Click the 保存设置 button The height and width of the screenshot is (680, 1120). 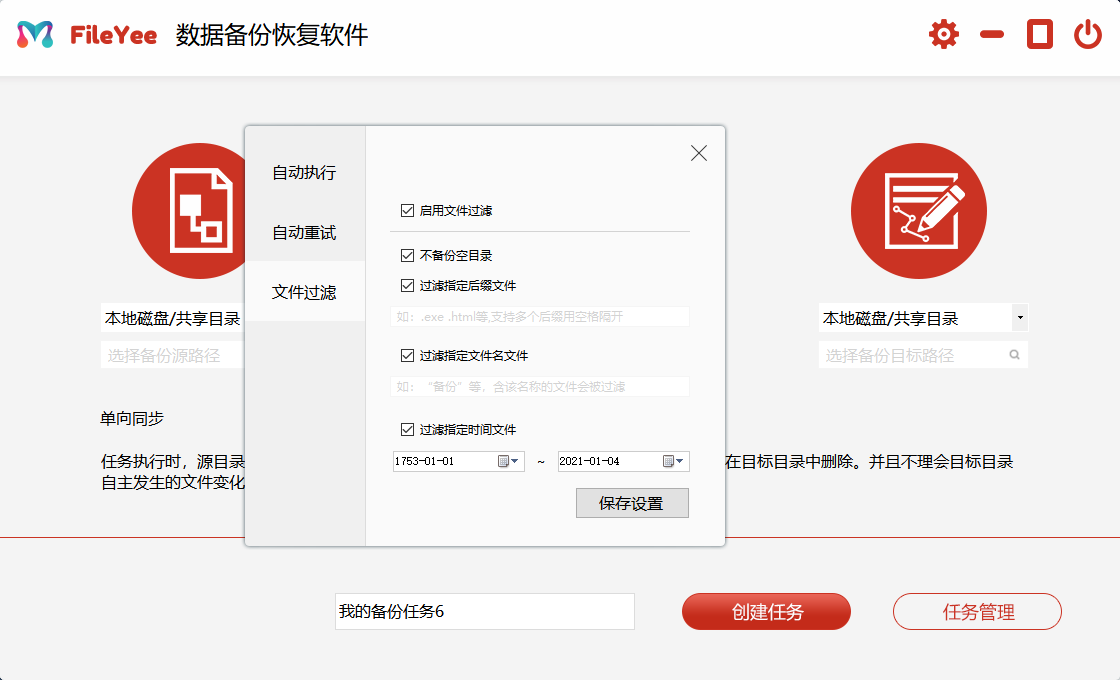coord(631,503)
